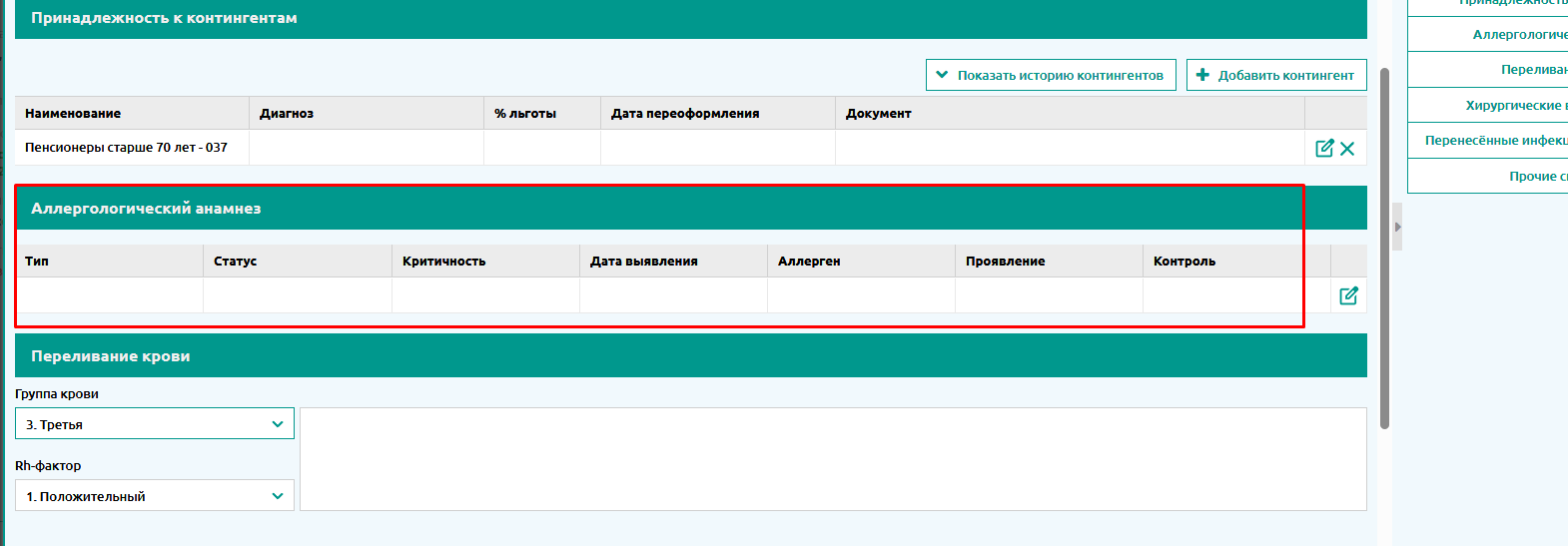The width and height of the screenshot is (1568, 546).
Task: Collapse the right sidebar with arrow handle
Action: (x=1397, y=227)
